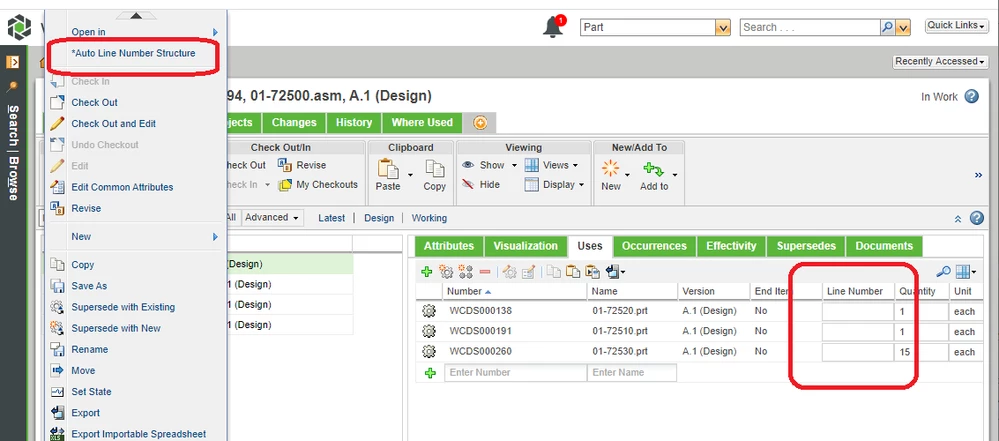Open the Part type dropdown
This screenshot has width=999, height=441.
tap(722, 27)
